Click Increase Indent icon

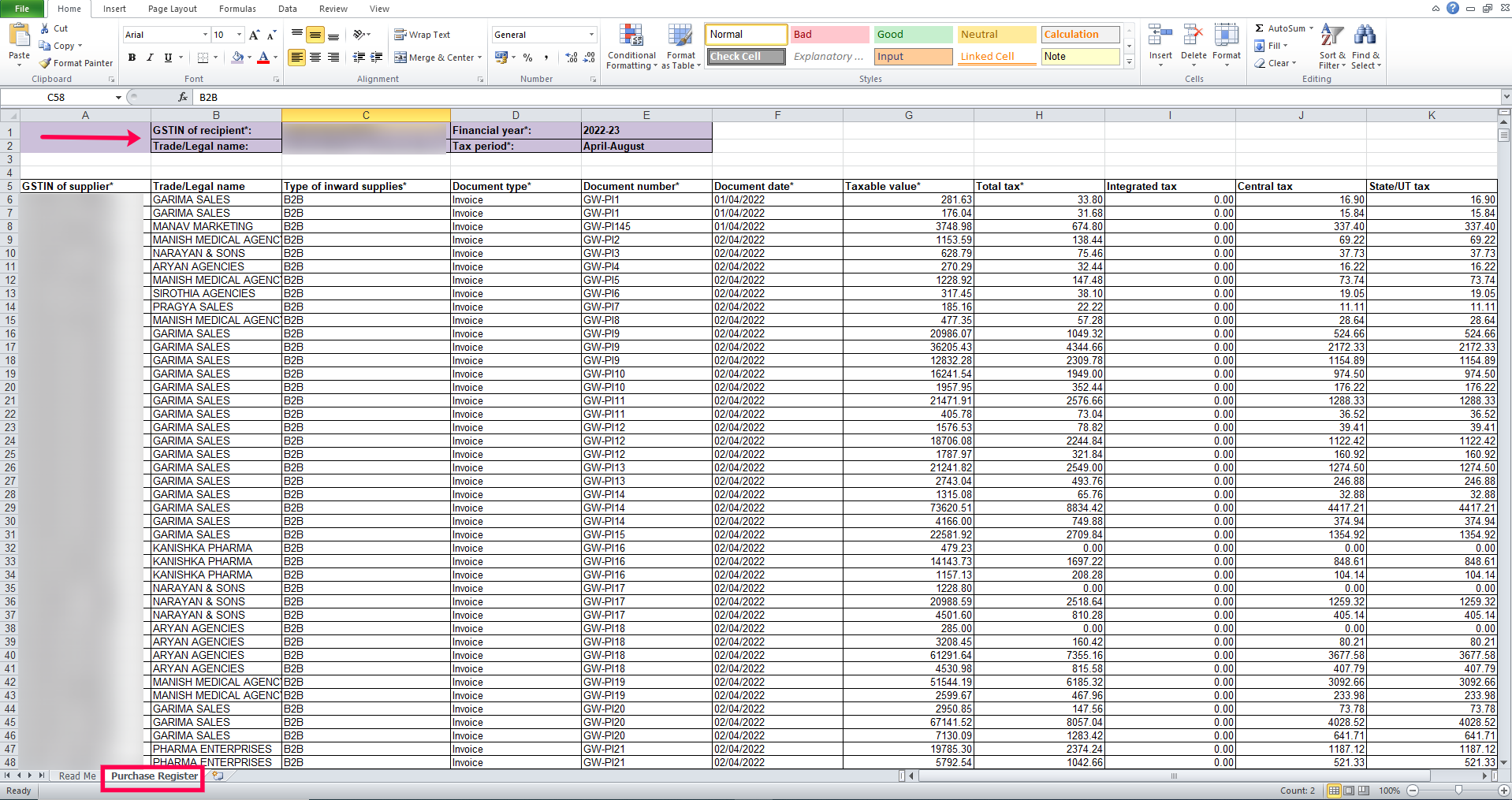coord(377,58)
